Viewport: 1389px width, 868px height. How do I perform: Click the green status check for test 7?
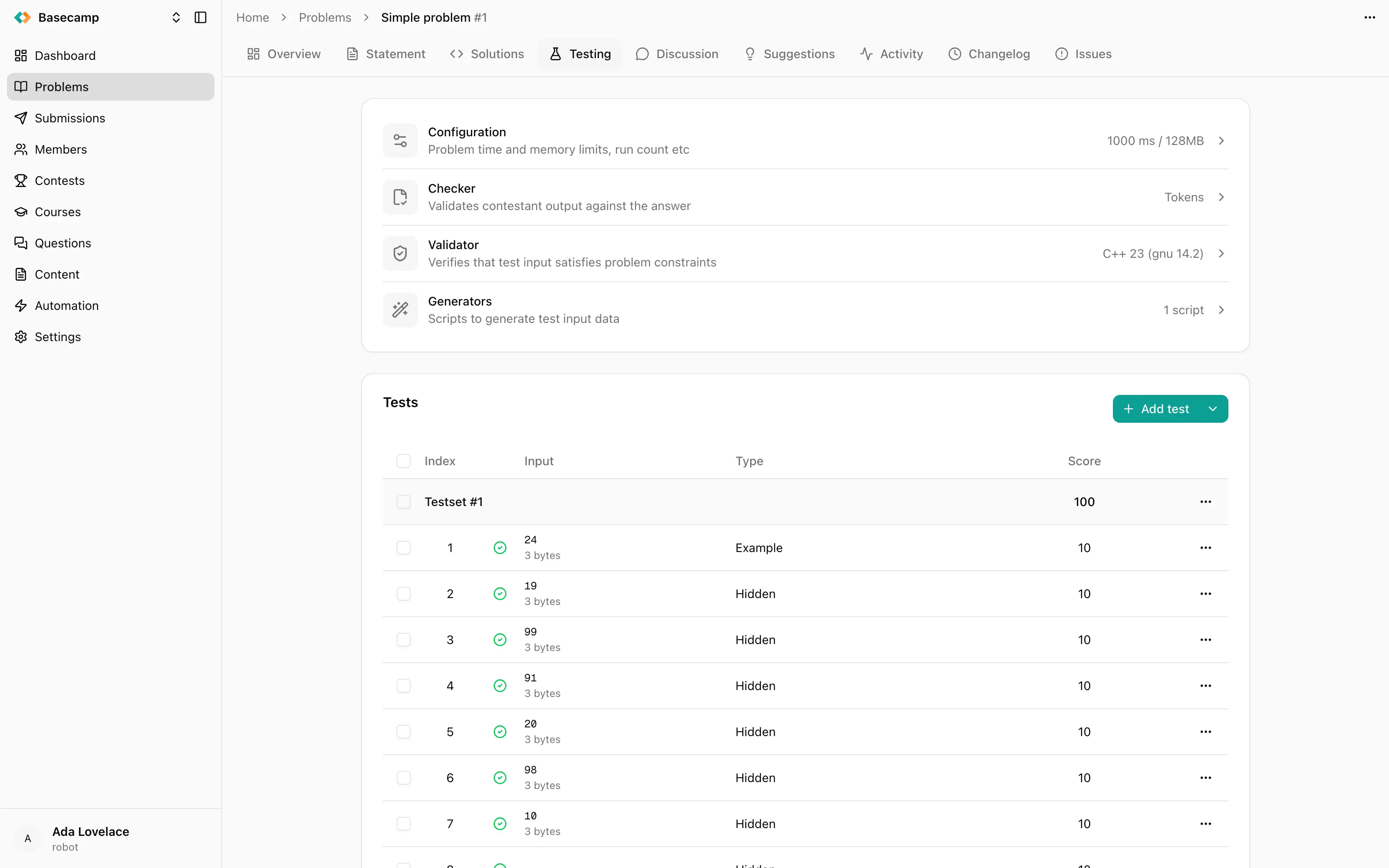point(500,823)
